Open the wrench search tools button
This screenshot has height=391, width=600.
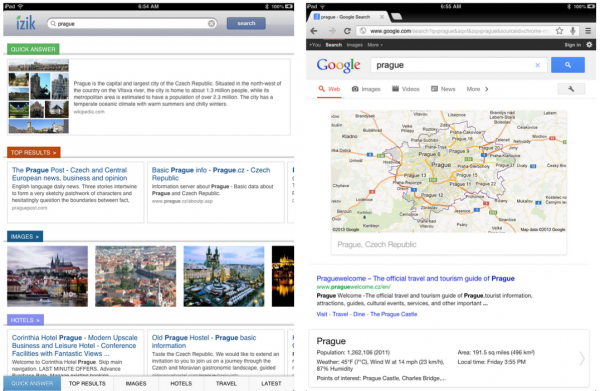click(x=571, y=89)
